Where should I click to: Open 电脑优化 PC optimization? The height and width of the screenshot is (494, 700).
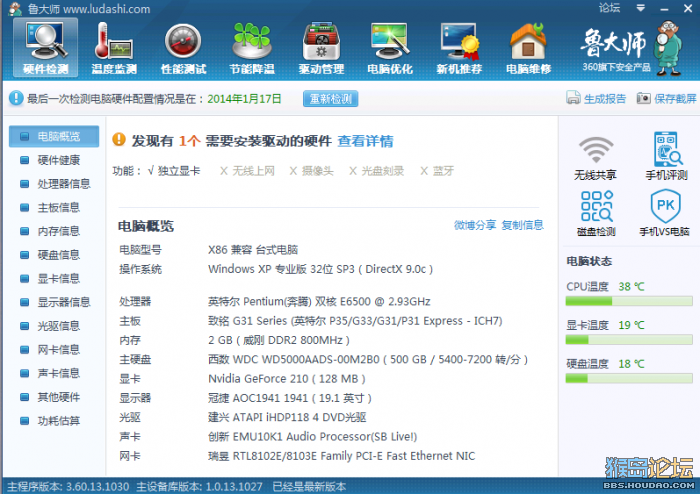(x=390, y=48)
